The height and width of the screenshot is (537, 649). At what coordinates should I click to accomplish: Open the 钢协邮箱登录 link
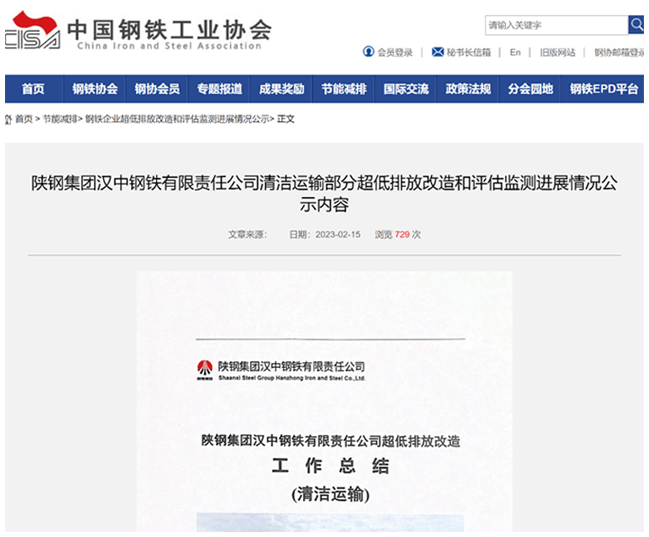(619, 52)
